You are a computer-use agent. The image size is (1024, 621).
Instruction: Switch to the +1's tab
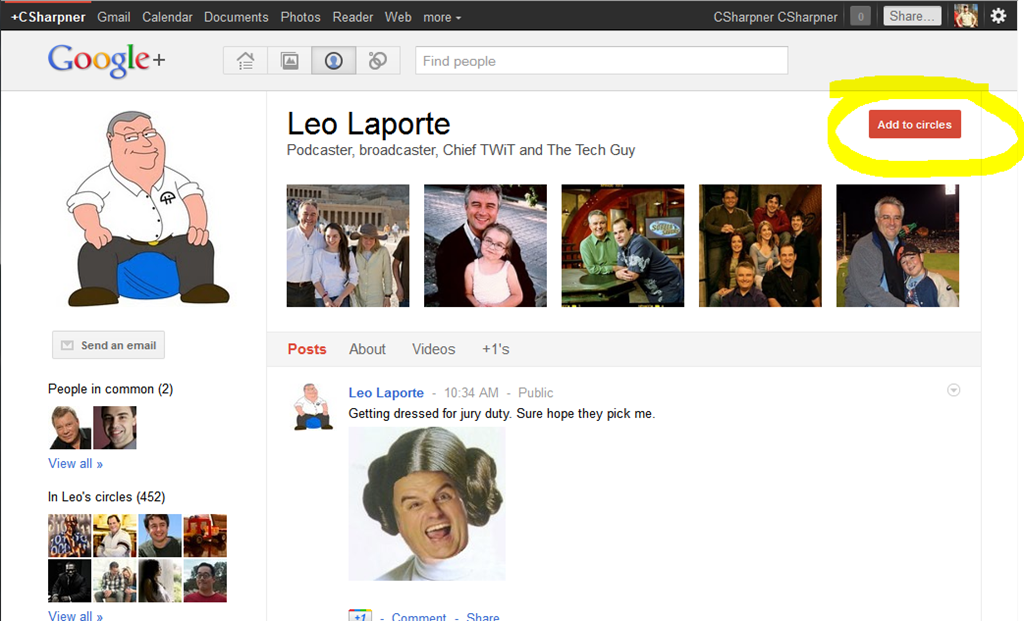(496, 349)
